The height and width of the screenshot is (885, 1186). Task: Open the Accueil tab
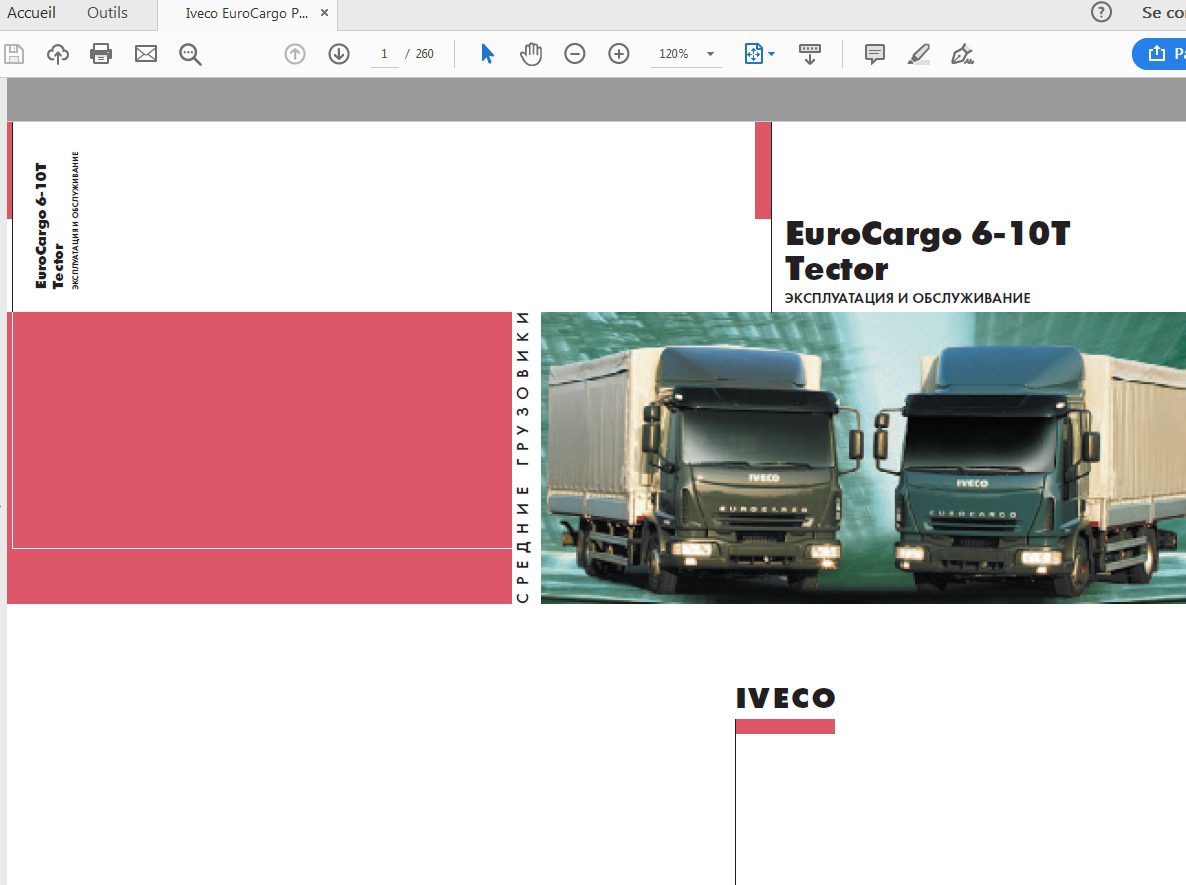coord(31,13)
